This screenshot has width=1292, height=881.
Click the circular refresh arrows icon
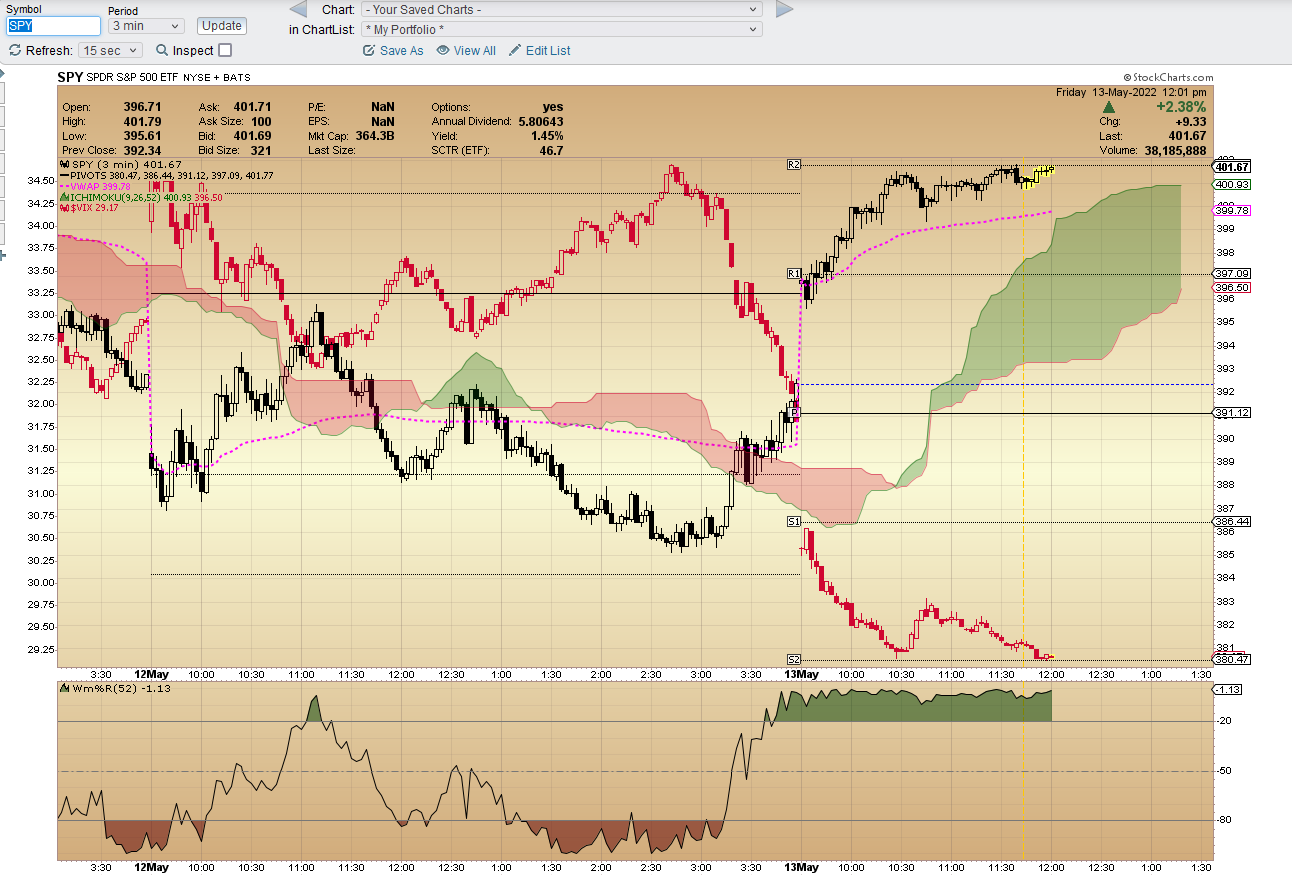[x=15, y=50]
